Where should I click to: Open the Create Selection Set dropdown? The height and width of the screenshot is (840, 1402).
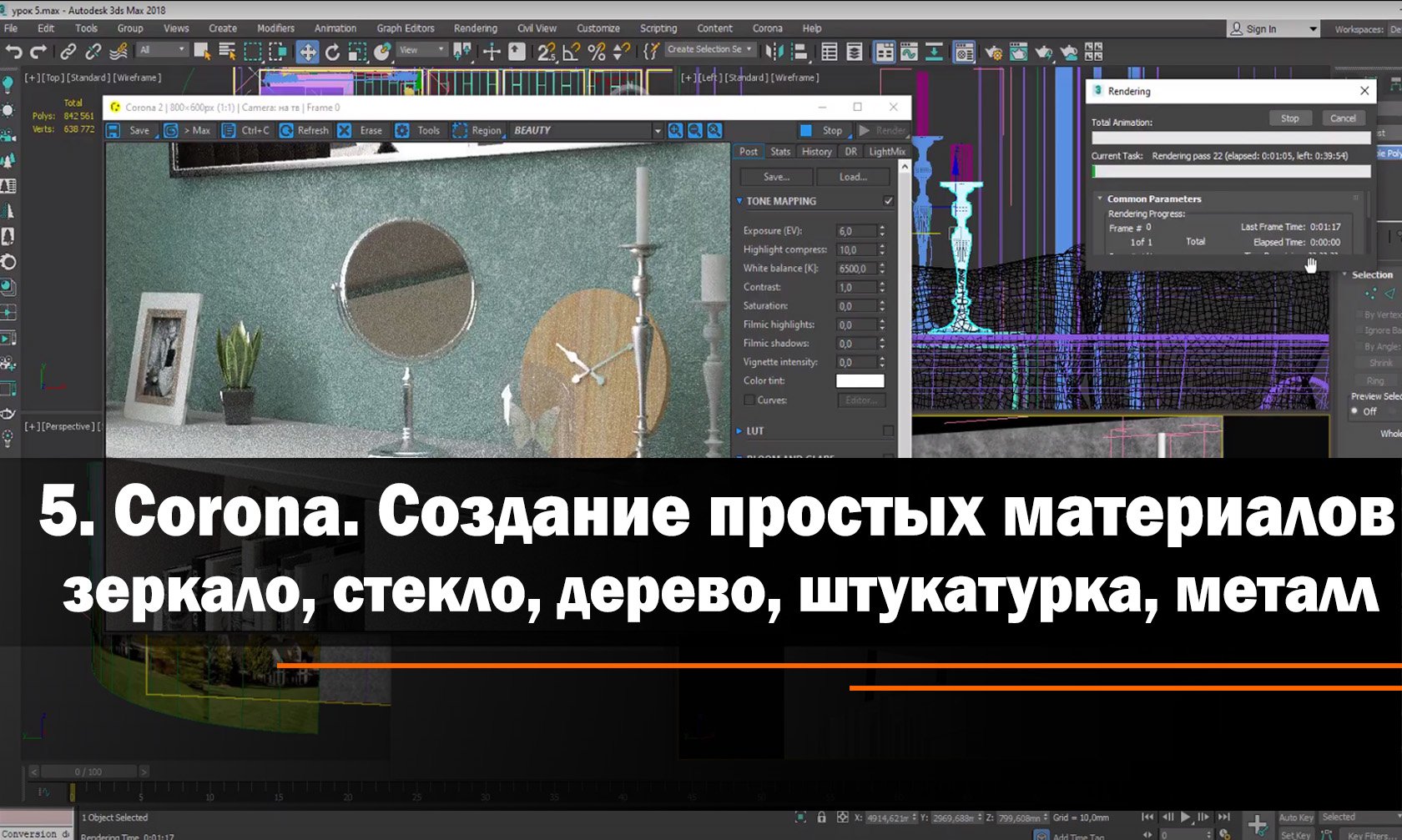pyautogui.click(x=710, y=49)
